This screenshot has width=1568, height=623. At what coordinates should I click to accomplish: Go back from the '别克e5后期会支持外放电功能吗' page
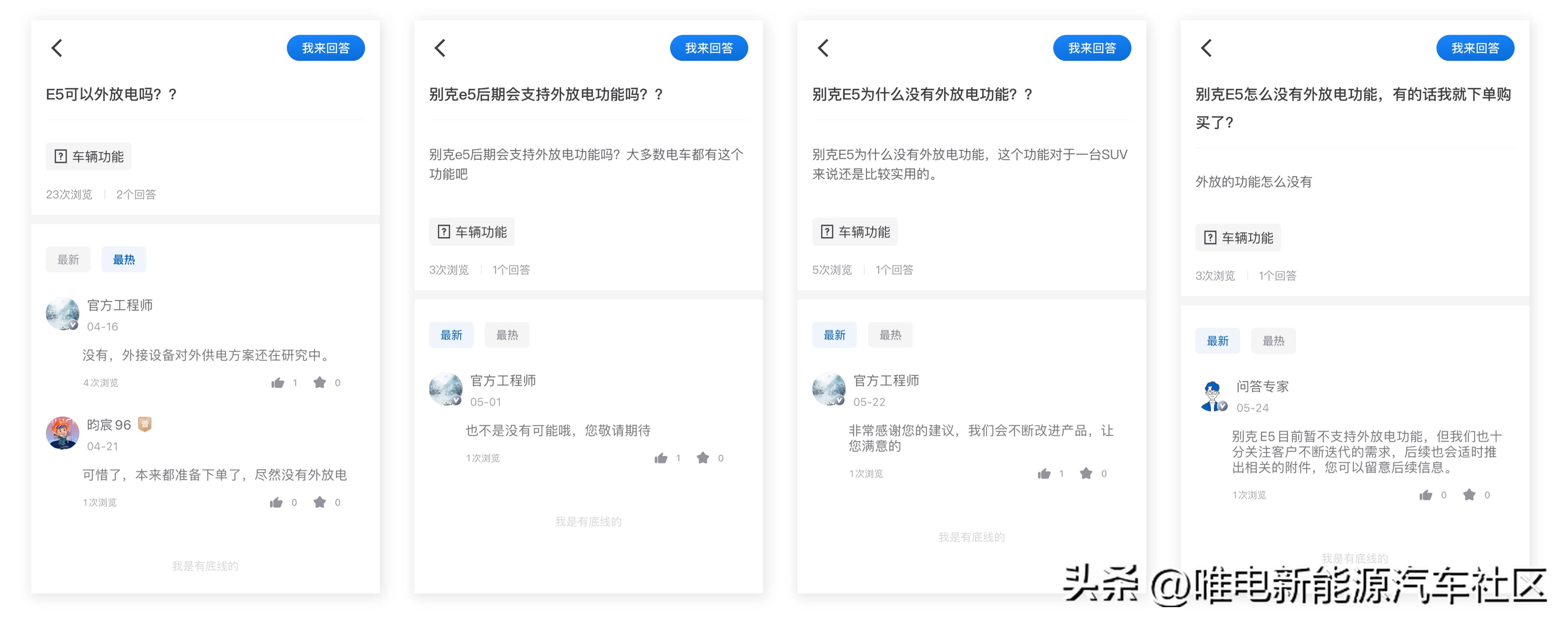click(440, 48)
